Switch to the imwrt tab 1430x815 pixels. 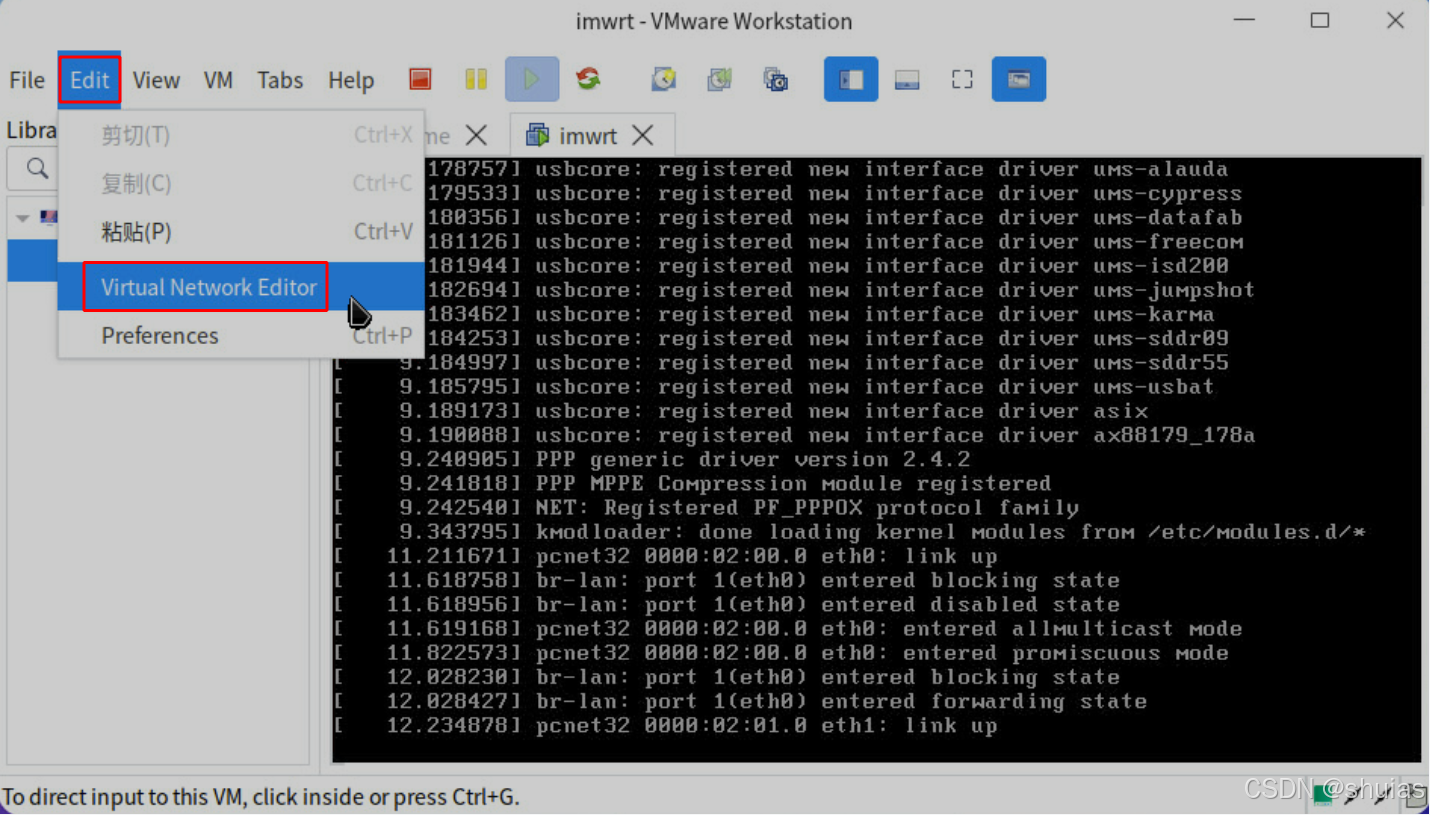(592, 135)
